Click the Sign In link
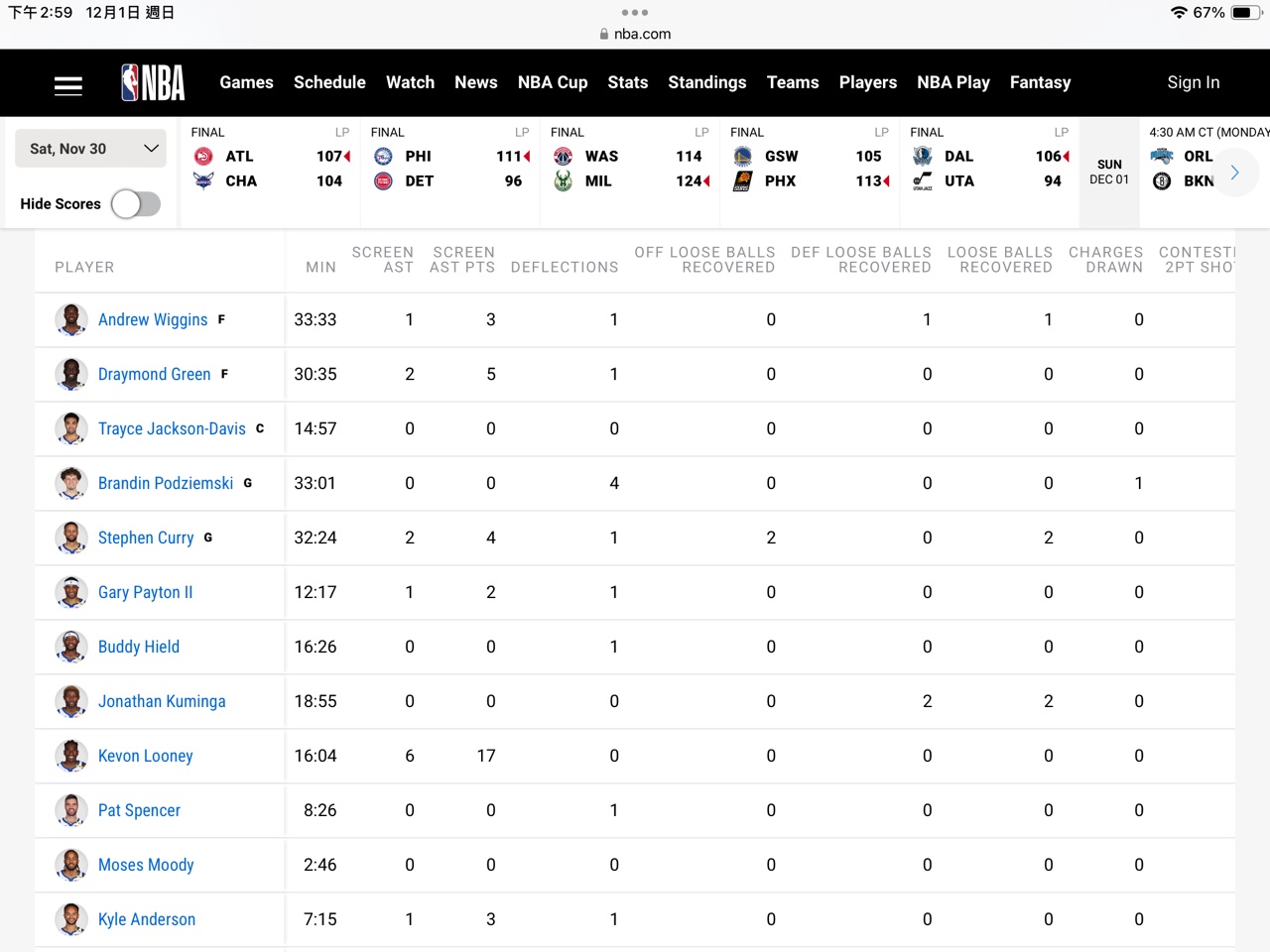The image size is (1270, 952). (1193, 82)
